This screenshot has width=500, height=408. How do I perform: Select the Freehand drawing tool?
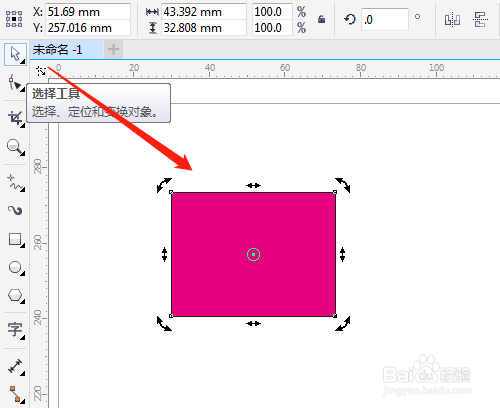pos(15,182)
